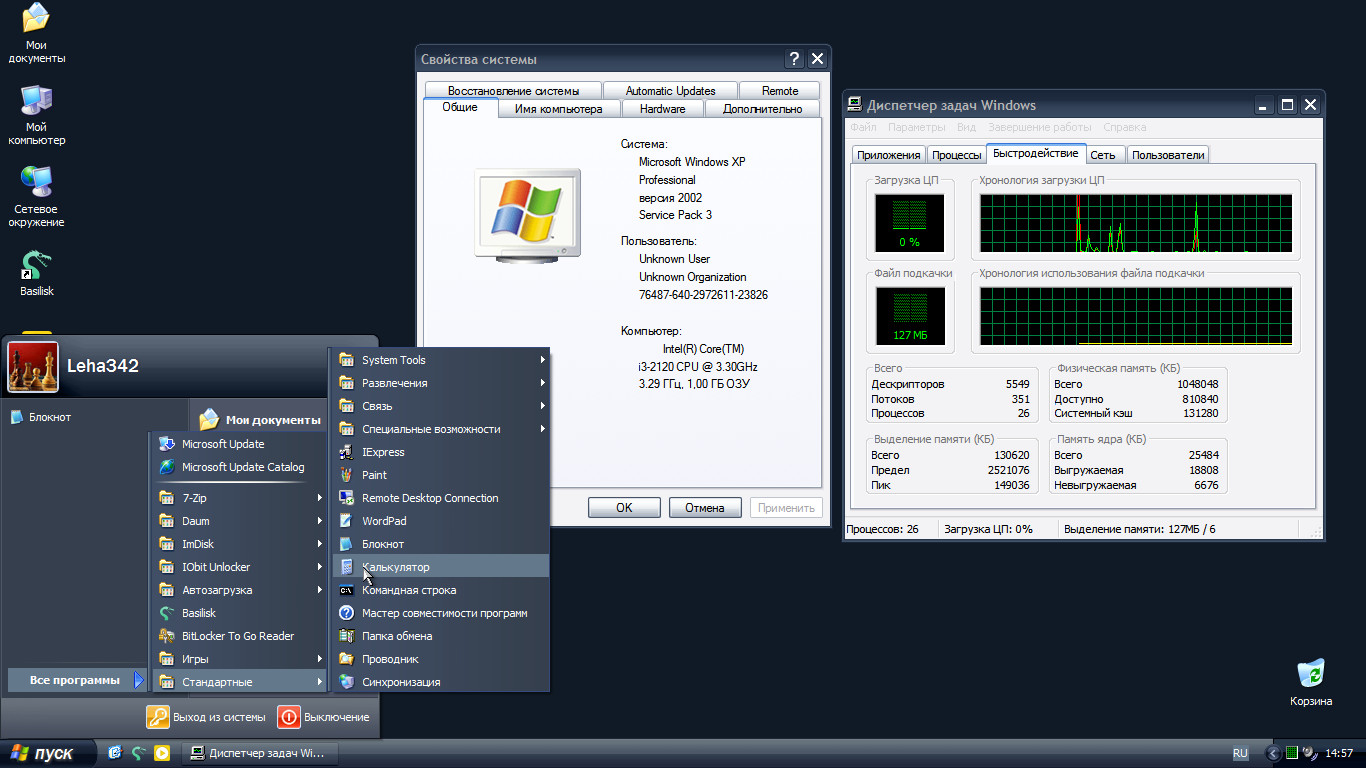
Task: Expand hidden tray icons arrow
Action: point(1273,753)
